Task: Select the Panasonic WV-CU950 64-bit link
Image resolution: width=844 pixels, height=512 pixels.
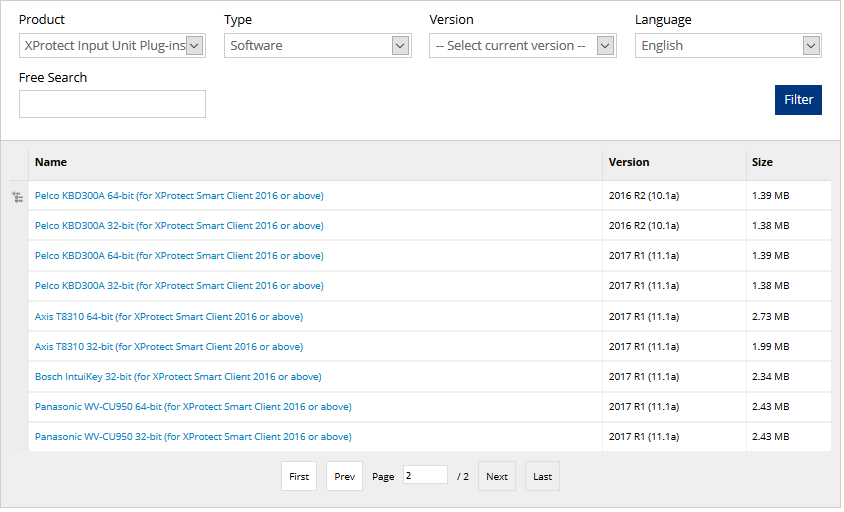Action: point(193,407)
